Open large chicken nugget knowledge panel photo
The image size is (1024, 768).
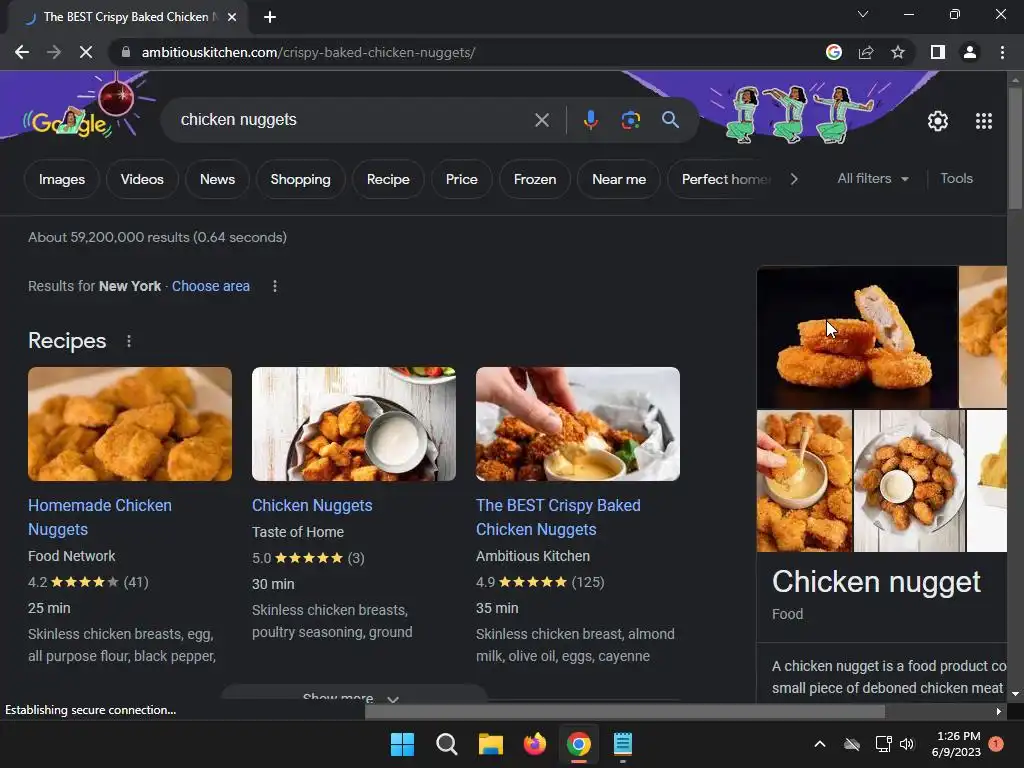[x=857, y=337]
